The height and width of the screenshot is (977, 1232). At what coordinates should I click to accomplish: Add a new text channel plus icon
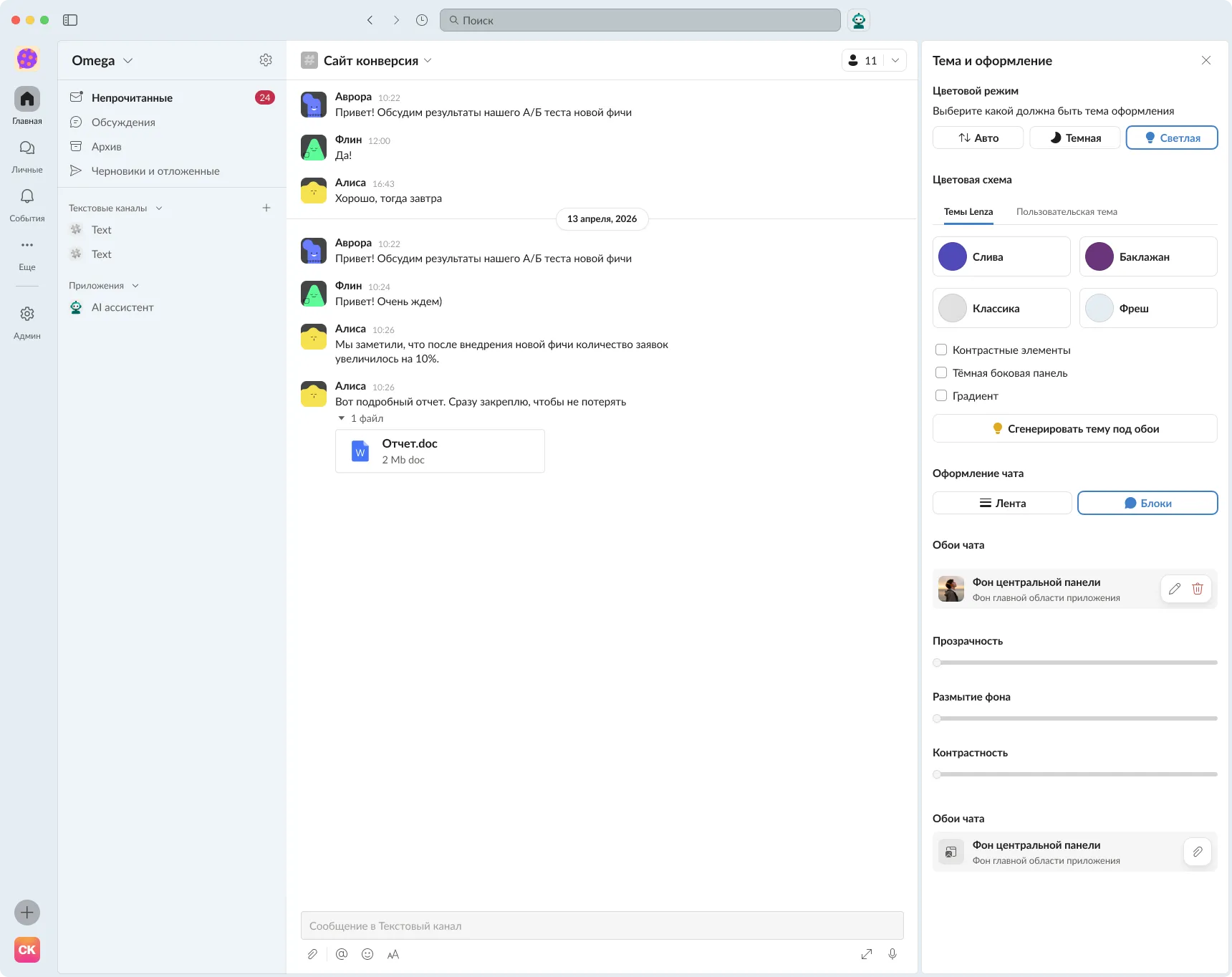coord(266,208)
